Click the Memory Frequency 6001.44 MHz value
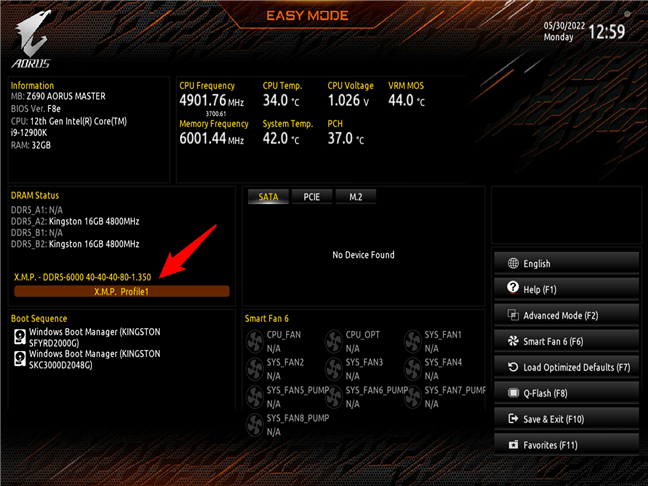 click(x=211, y=138)
